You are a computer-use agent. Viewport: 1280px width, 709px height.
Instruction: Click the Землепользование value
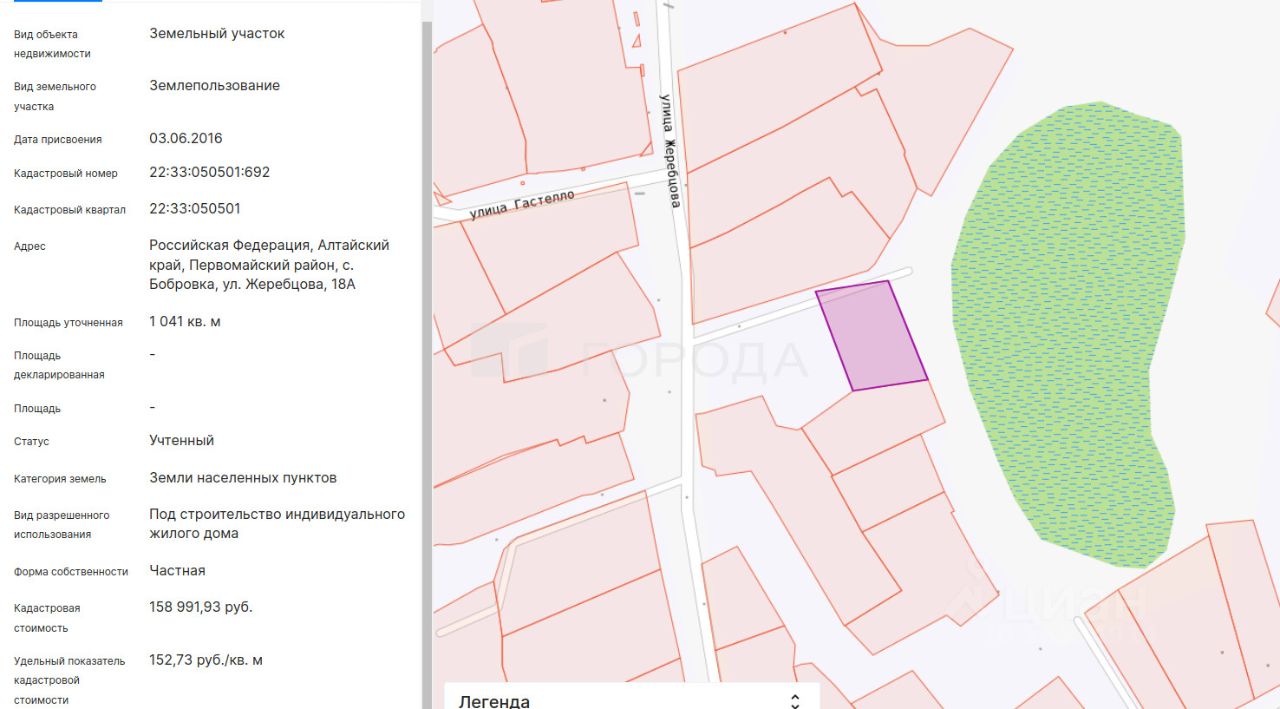click(x=215, y=85)
